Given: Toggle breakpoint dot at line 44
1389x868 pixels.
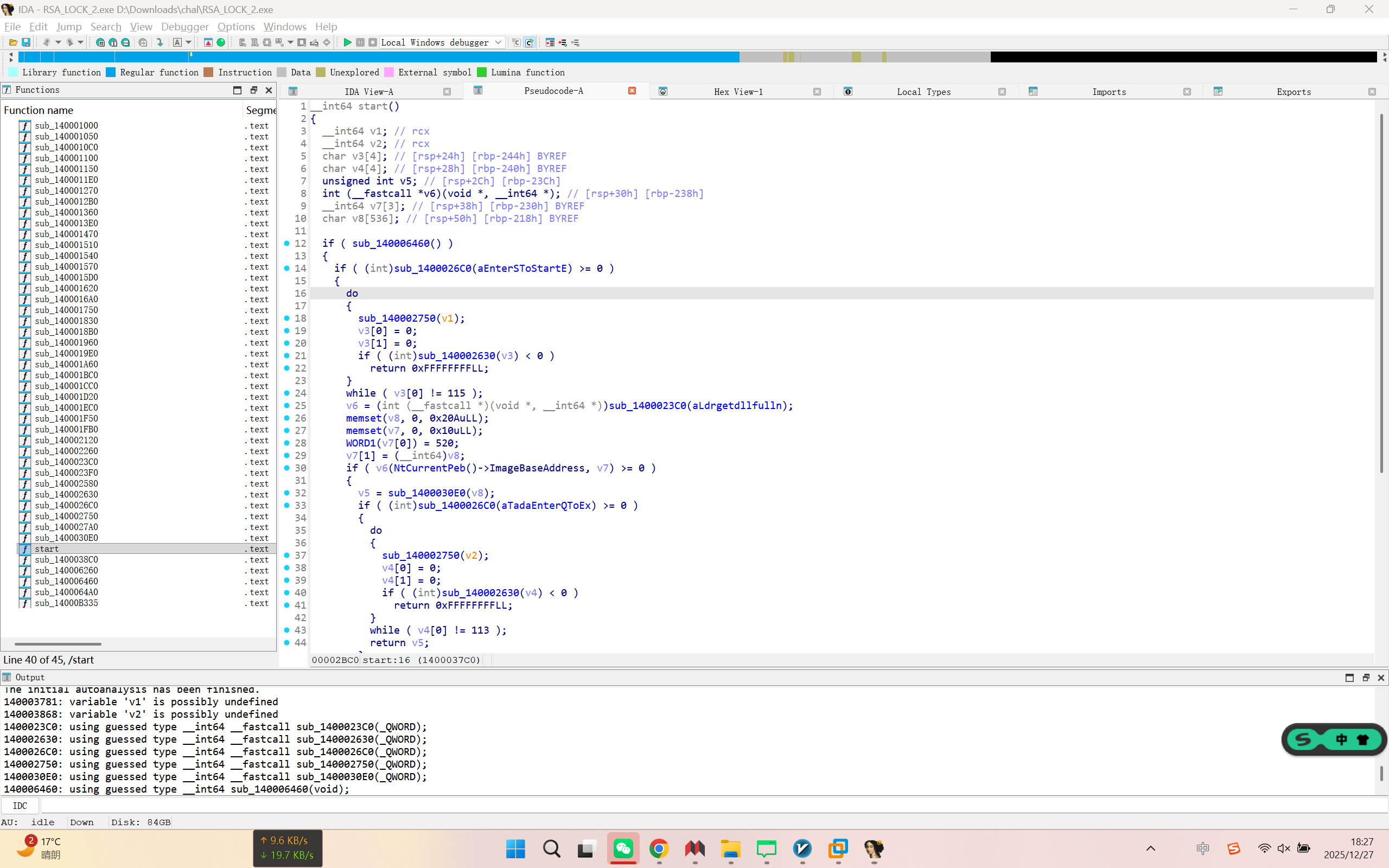Looking at the screenshot, I should click(287, 643).
